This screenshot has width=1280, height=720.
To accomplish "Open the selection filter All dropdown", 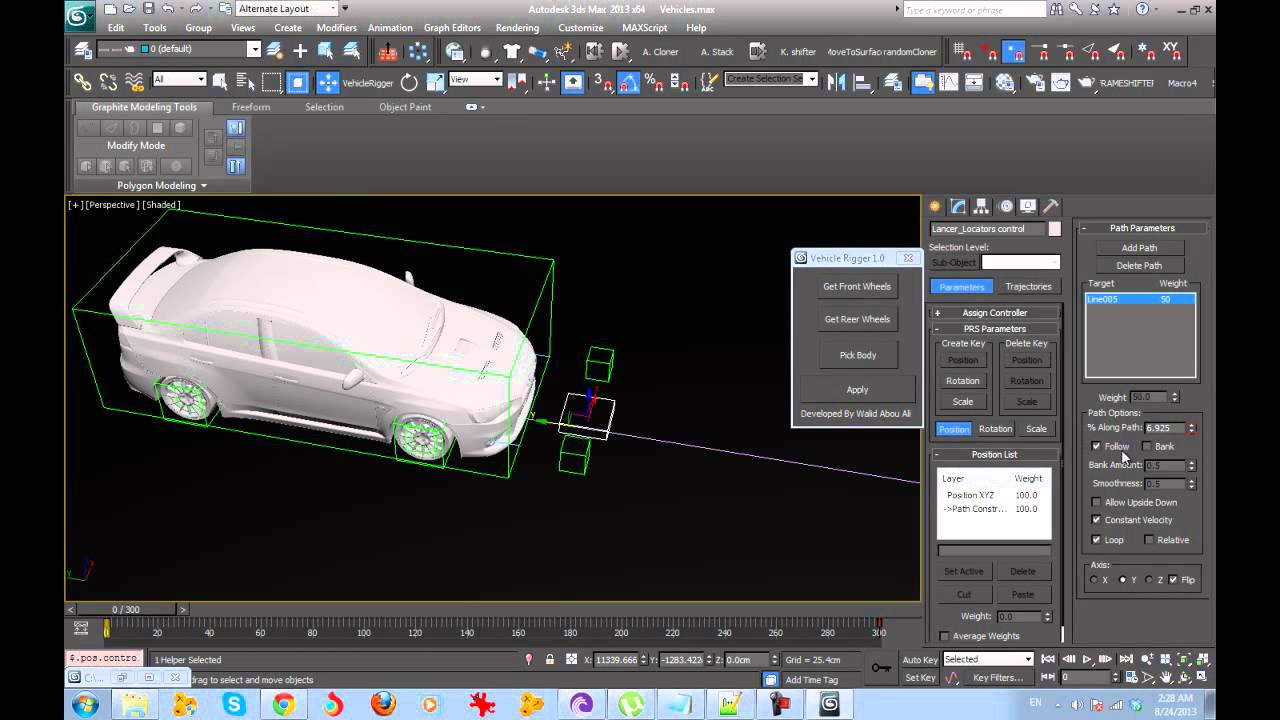I will (x=179, y=80).
